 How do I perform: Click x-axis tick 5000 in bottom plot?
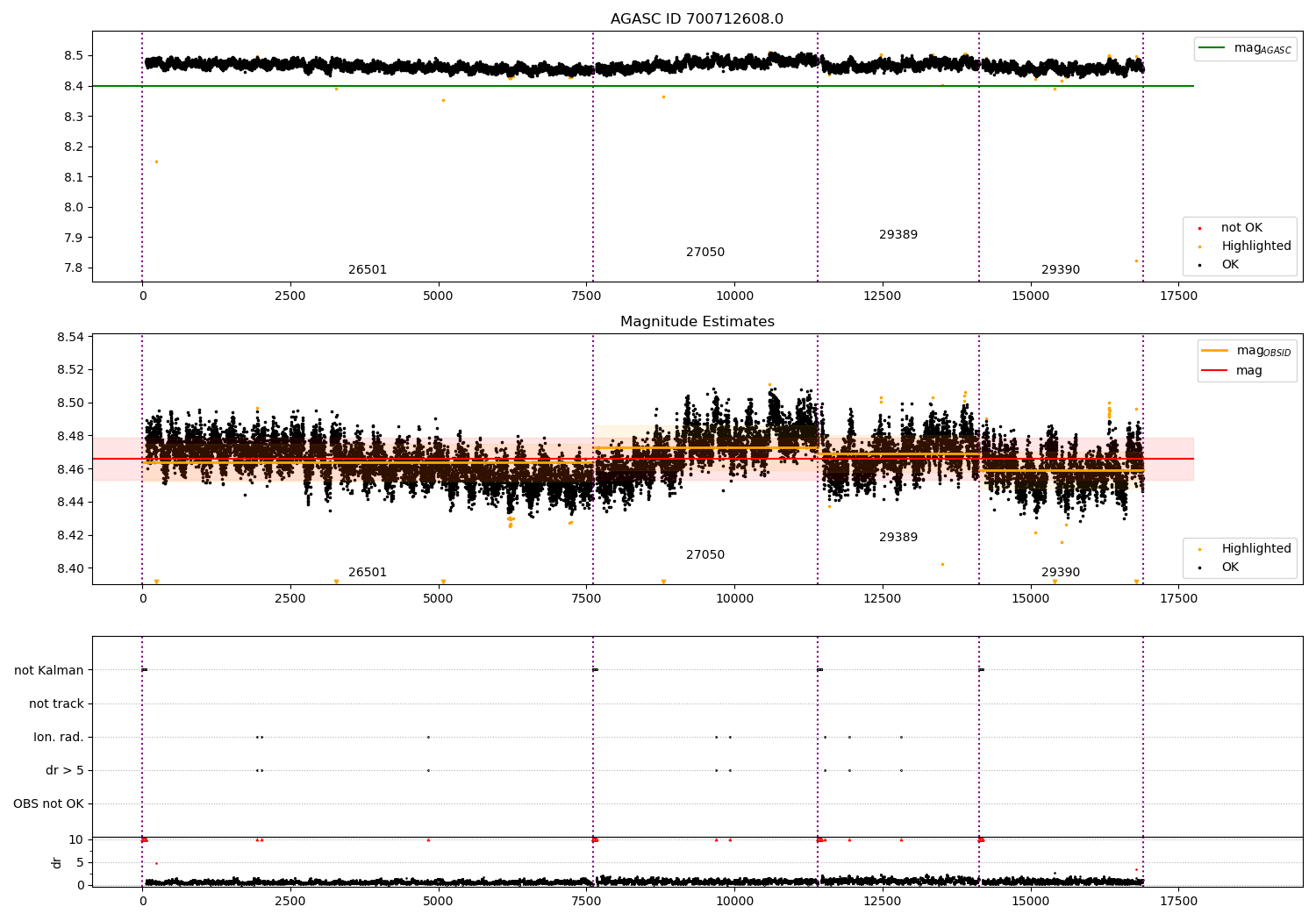point(438,901)
